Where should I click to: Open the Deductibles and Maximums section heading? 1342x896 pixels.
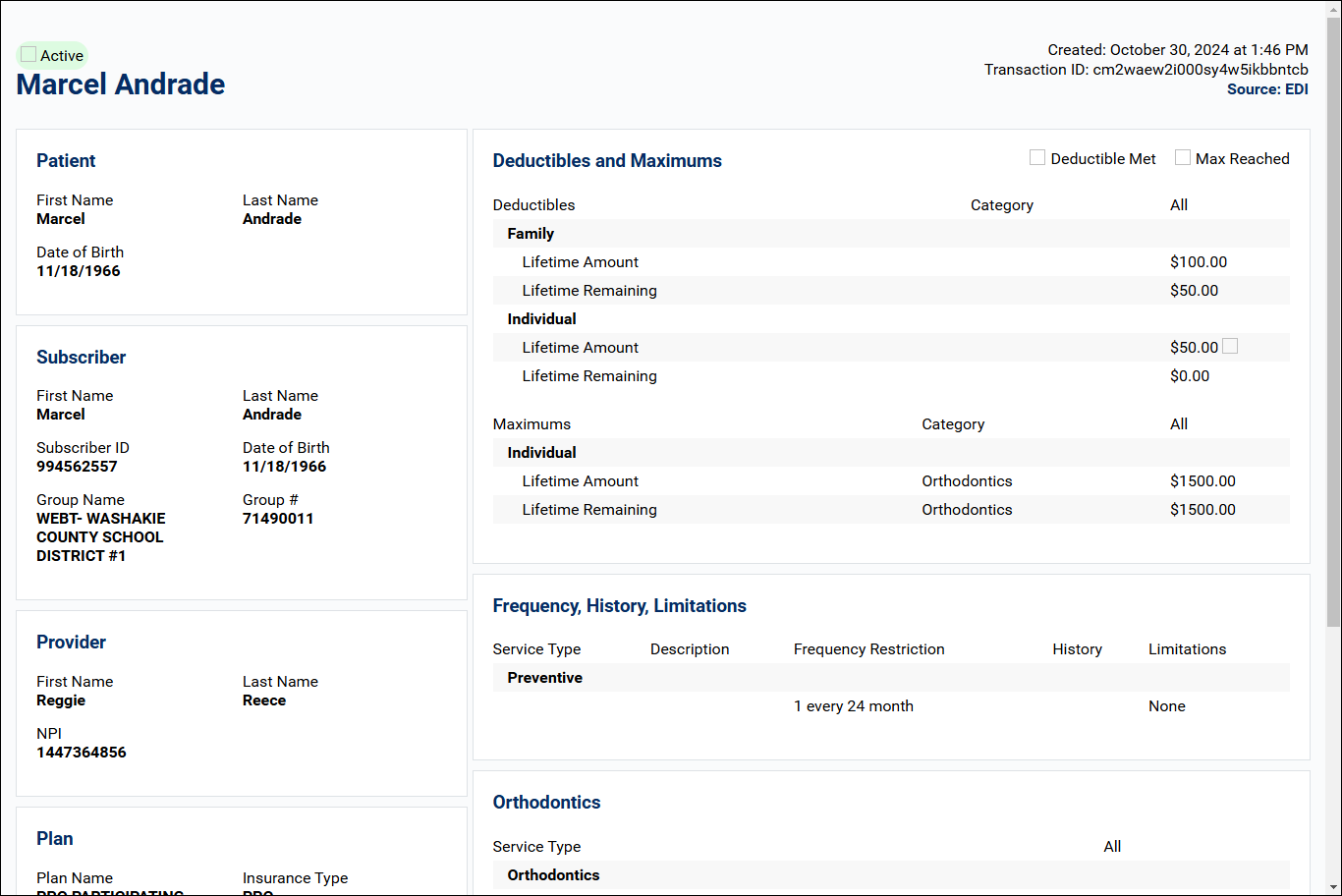click(x=607, y=160)
